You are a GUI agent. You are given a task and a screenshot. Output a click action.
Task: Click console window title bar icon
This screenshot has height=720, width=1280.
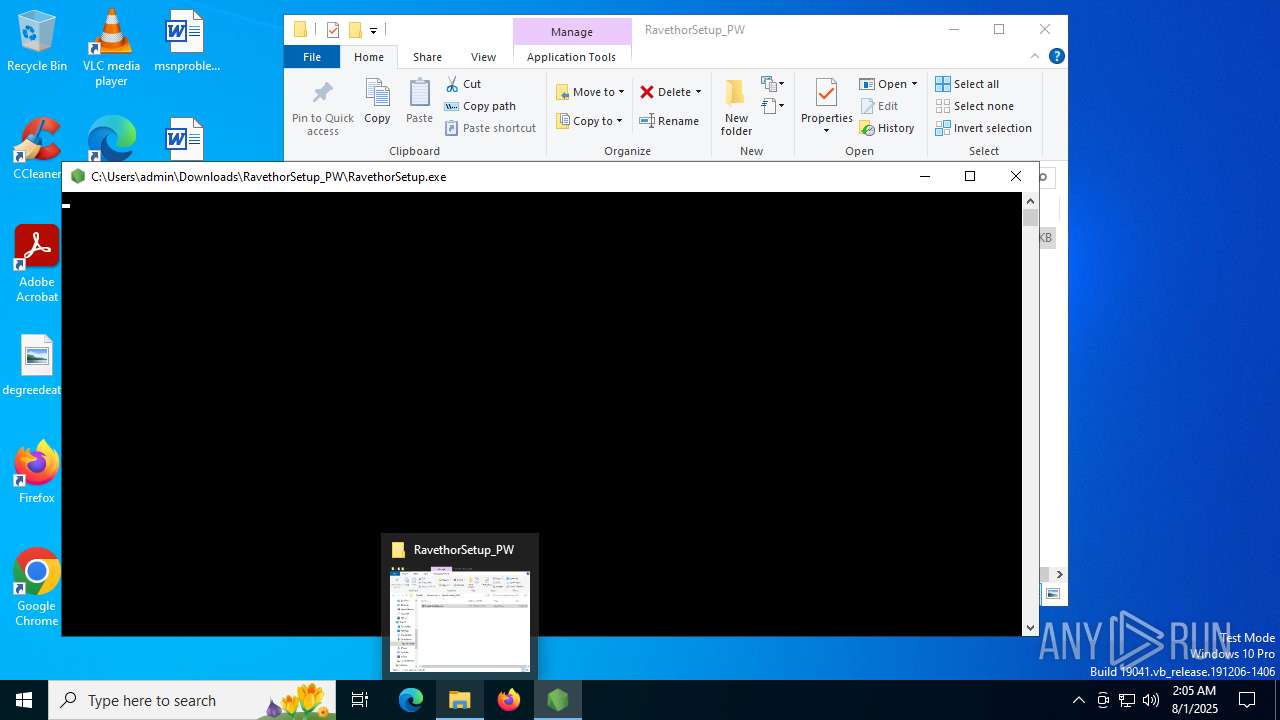tap(78, 177)
